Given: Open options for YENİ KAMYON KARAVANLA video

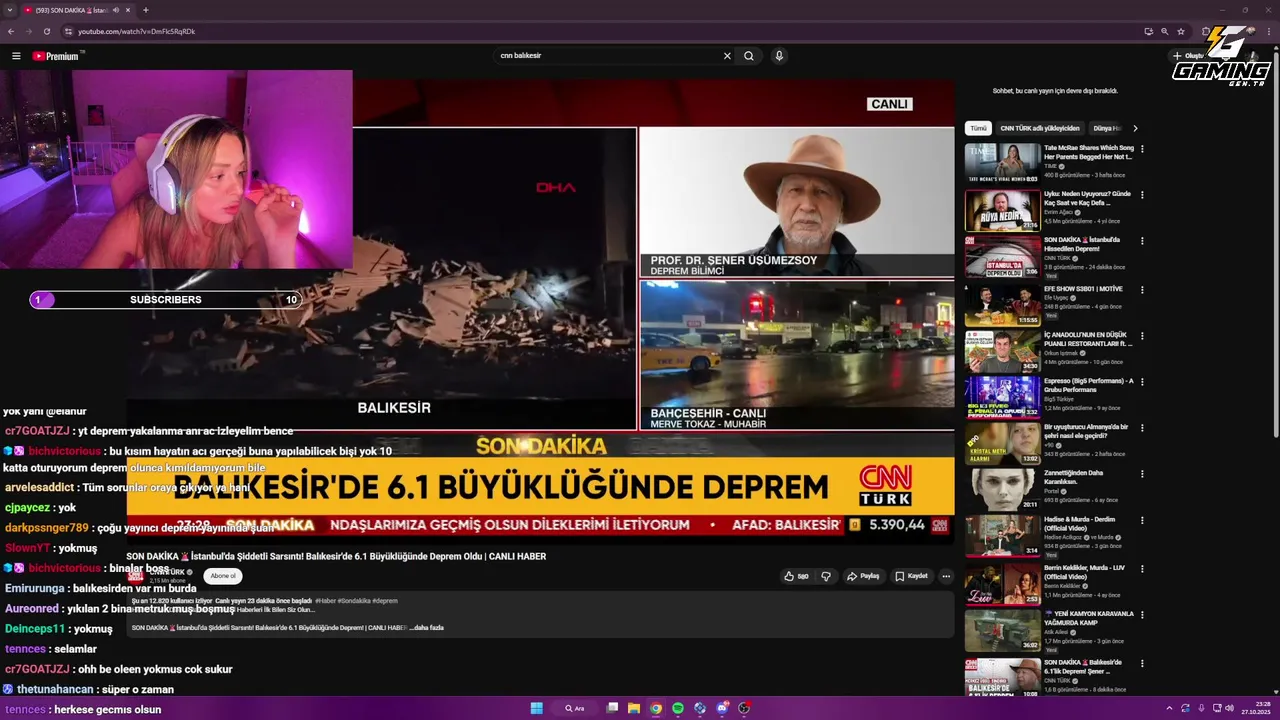Looking at the screenshot, I should click(x=1142, y=615).
